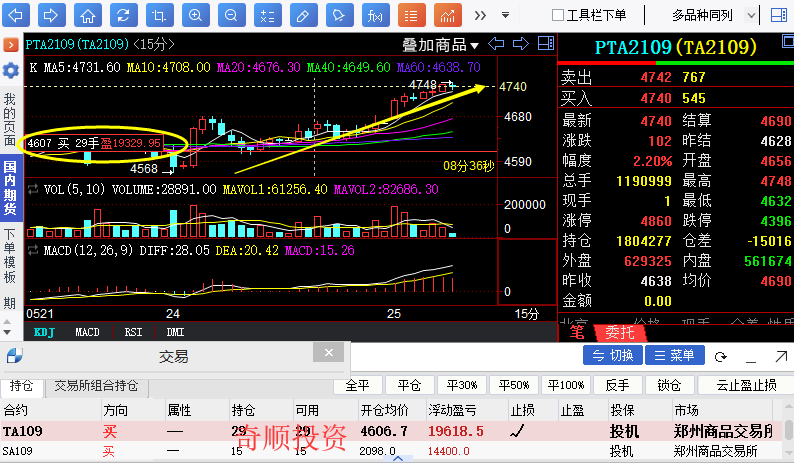This screenshot has height=463, width=794.
Task: Select the KDJ indicator tab
Action: coord(44,332)
